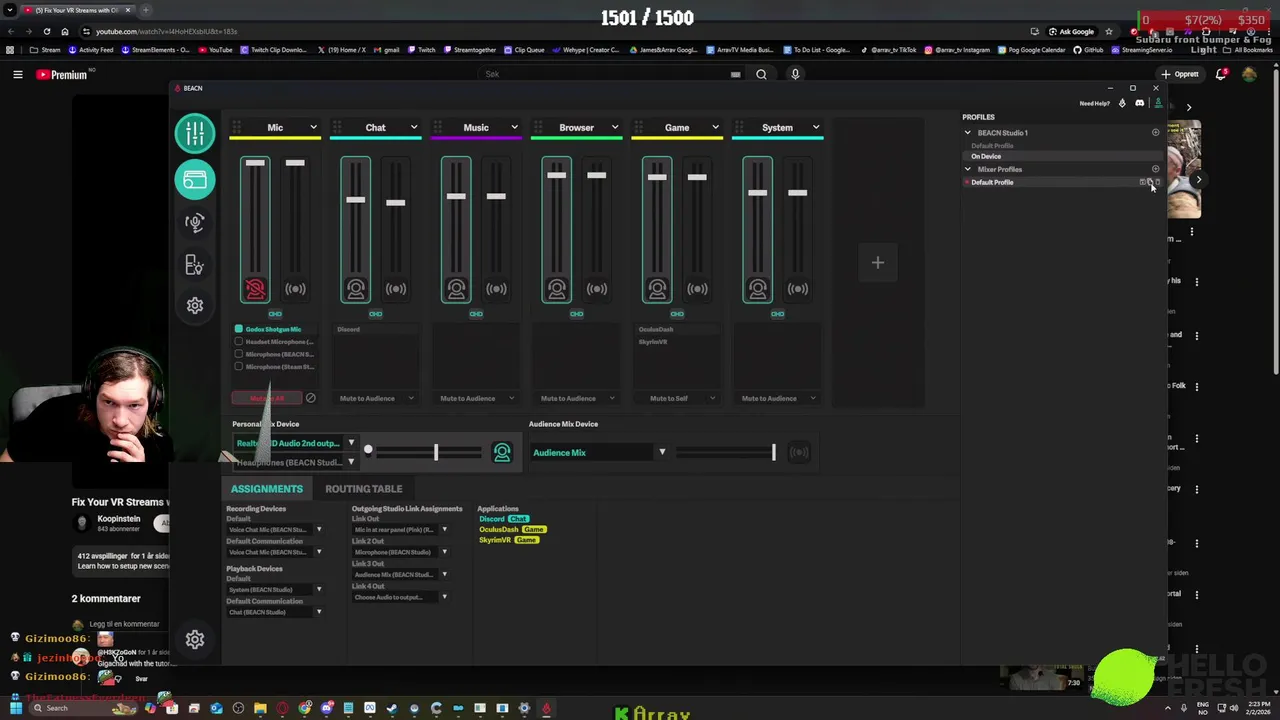1280x720 pixels.
Task: Click YouTube search field in browser
Action: pyautogui.click(x=605, y=74)
